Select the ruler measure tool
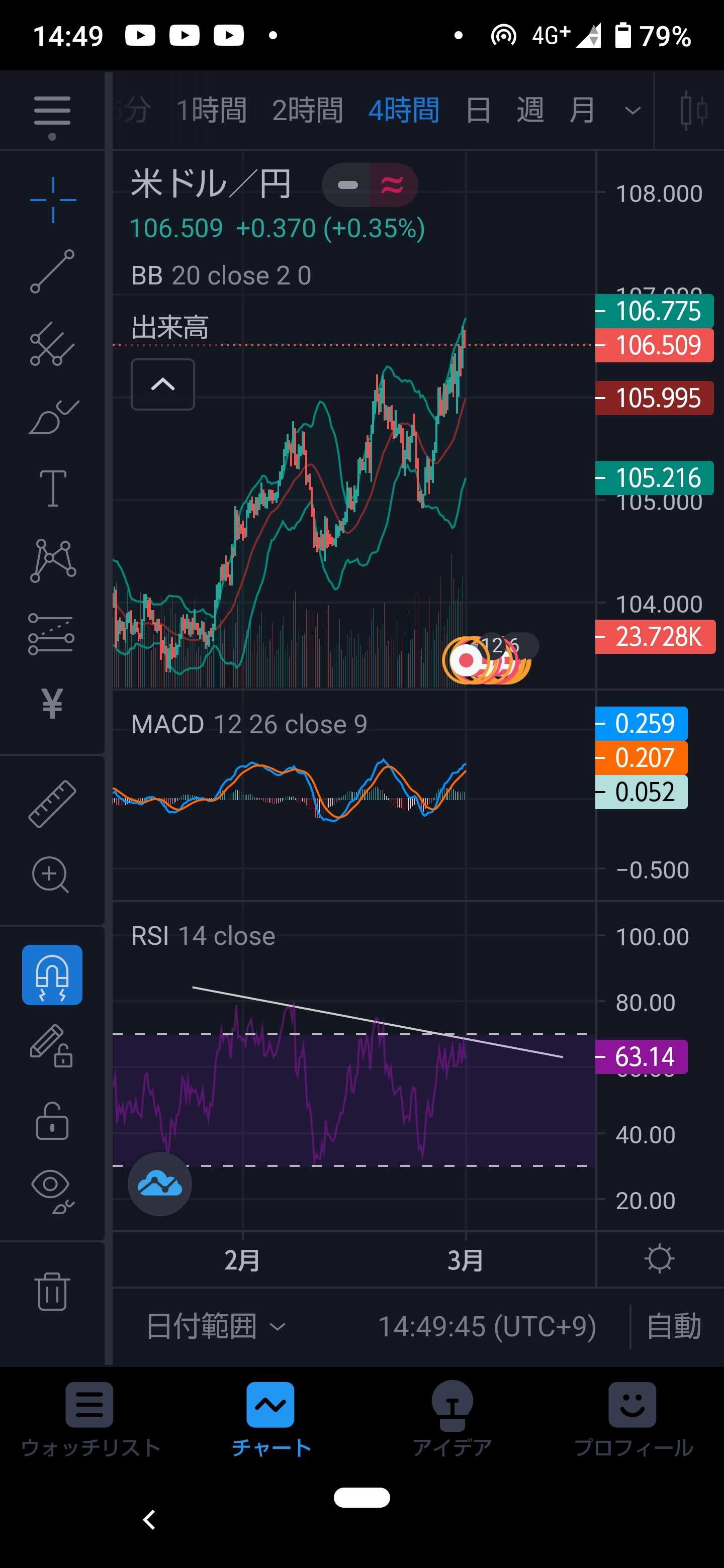 pyautogui.click(x=52, y=804)
